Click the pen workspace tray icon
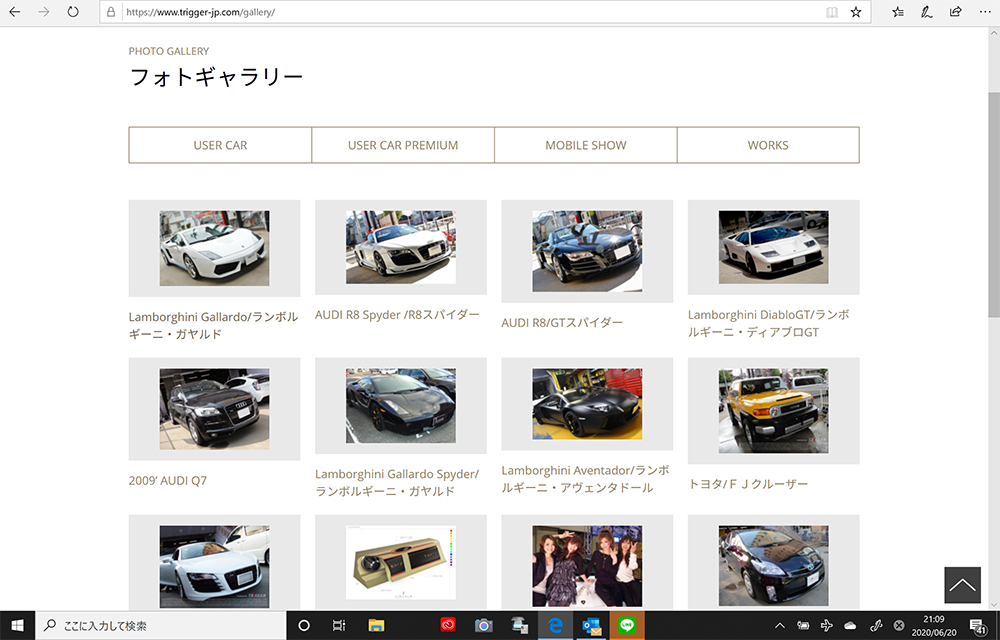Viewport: 1000px width, 640px height. click(876, 625)
